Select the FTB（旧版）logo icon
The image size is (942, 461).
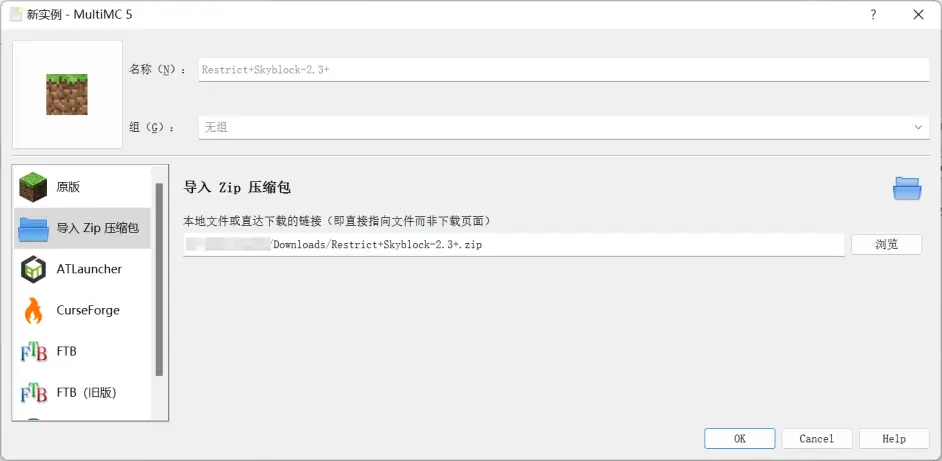[33, 392]
